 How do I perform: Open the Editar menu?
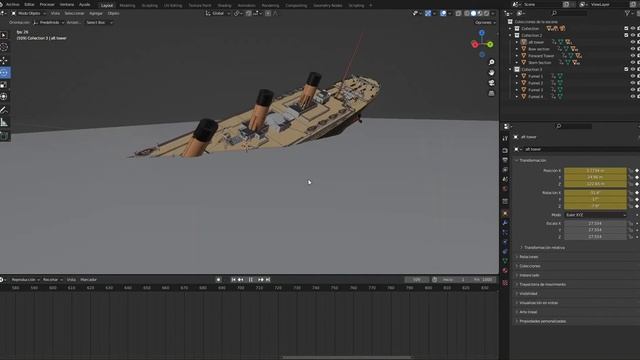29,4
